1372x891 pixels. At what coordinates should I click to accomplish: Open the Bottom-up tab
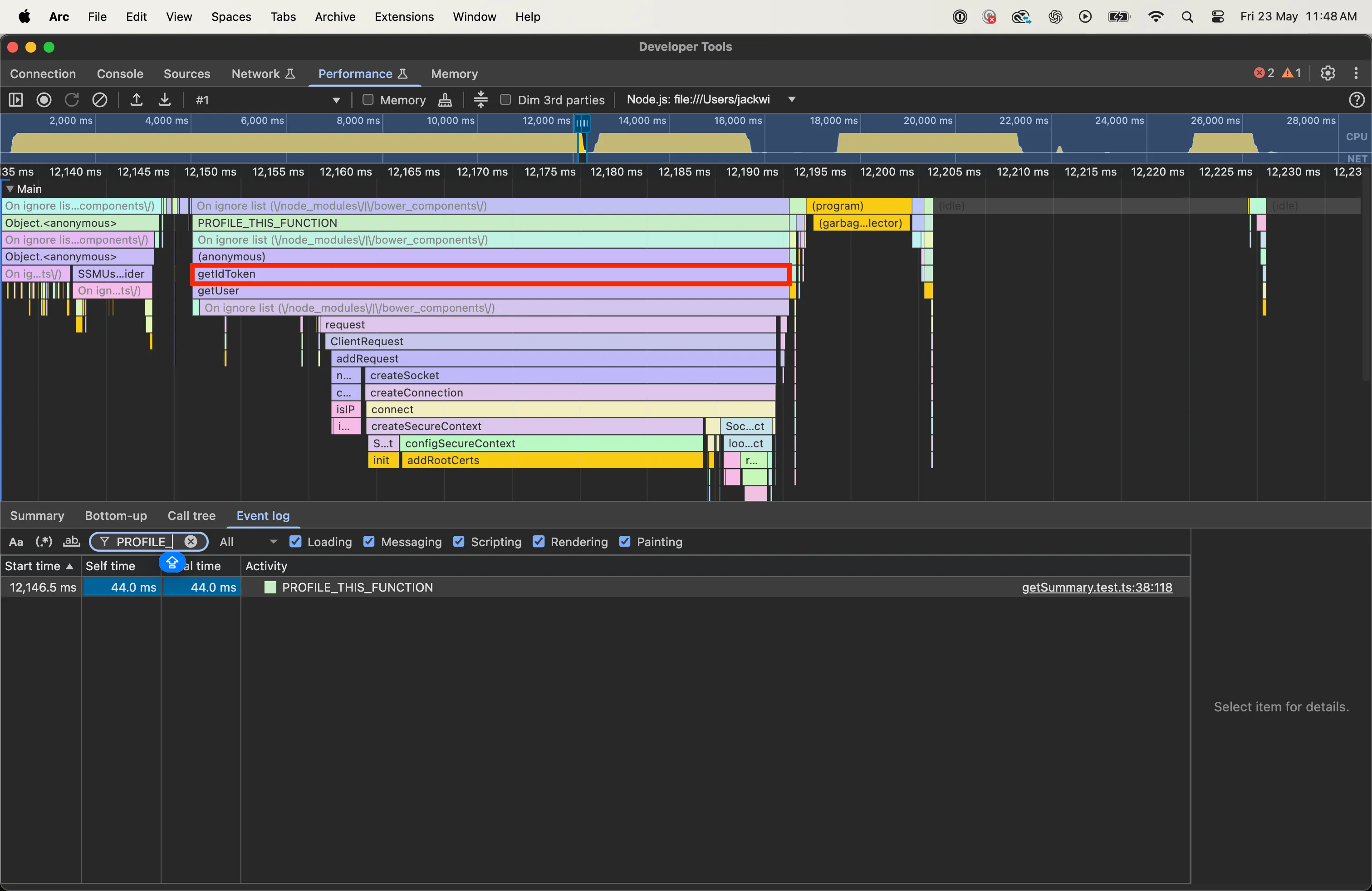pos(116,516)
